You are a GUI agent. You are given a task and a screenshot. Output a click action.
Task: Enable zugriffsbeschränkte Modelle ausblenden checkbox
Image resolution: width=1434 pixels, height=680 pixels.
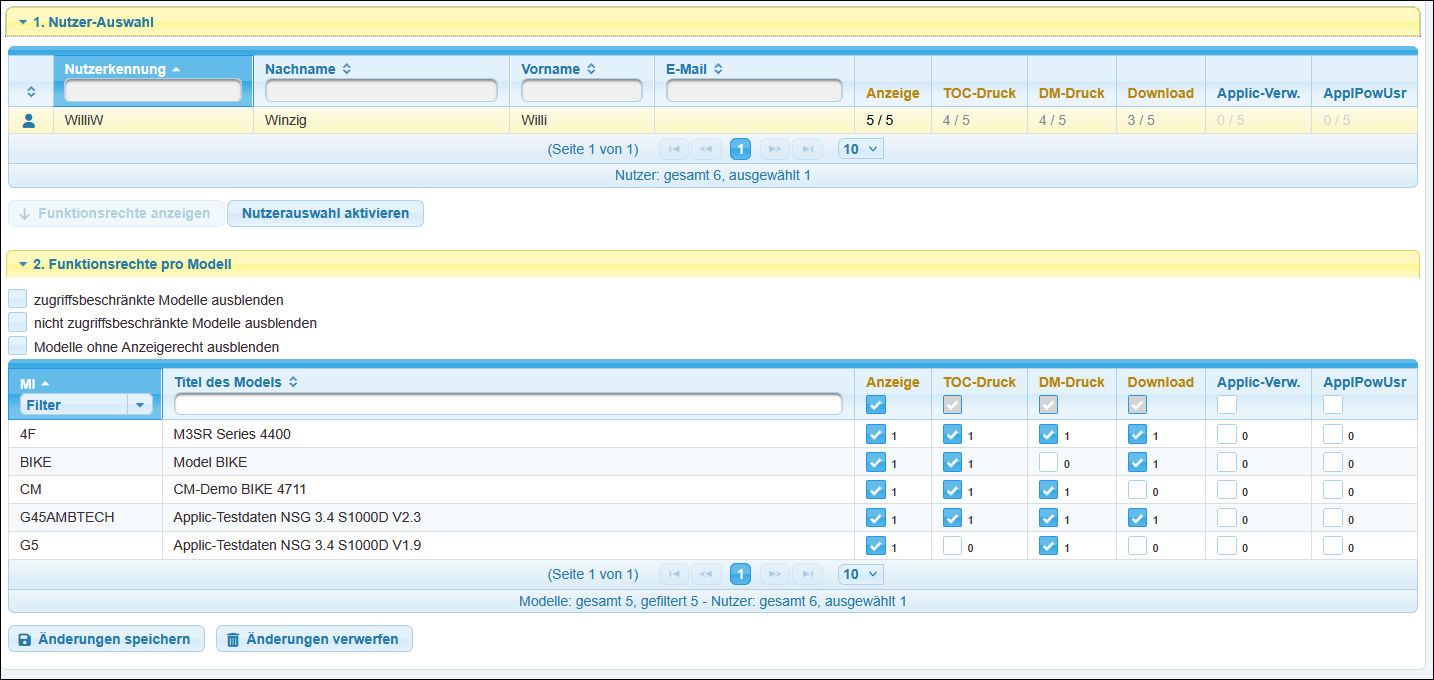click(x=17, y=299)
